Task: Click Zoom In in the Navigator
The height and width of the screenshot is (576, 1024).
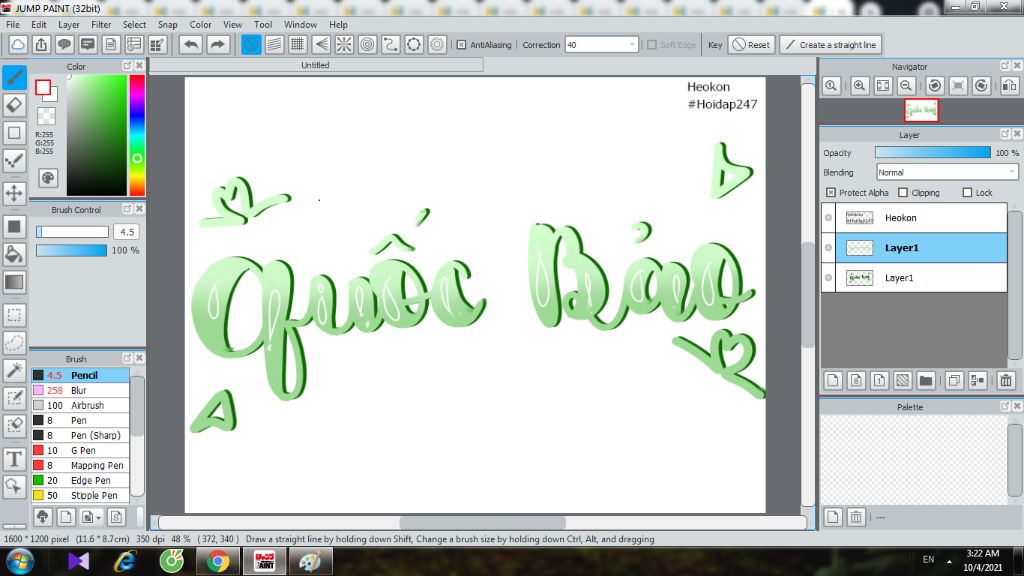Action: point(859,86)
